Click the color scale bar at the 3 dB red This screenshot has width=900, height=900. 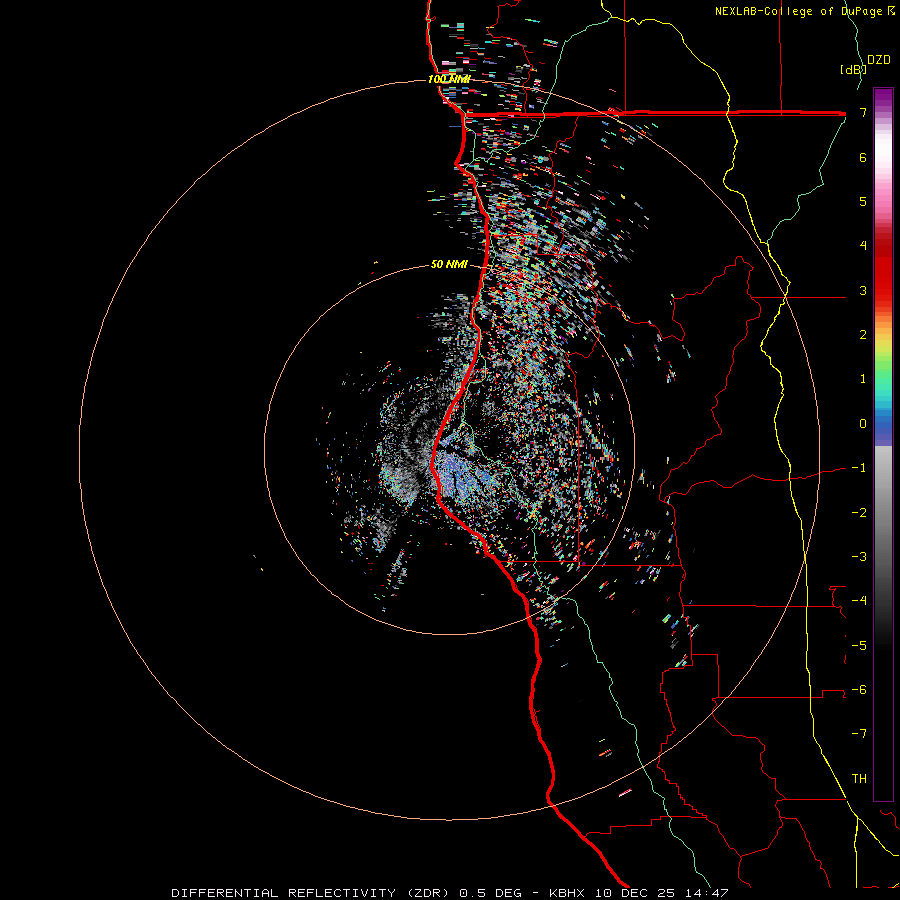(x=883, y=290)
